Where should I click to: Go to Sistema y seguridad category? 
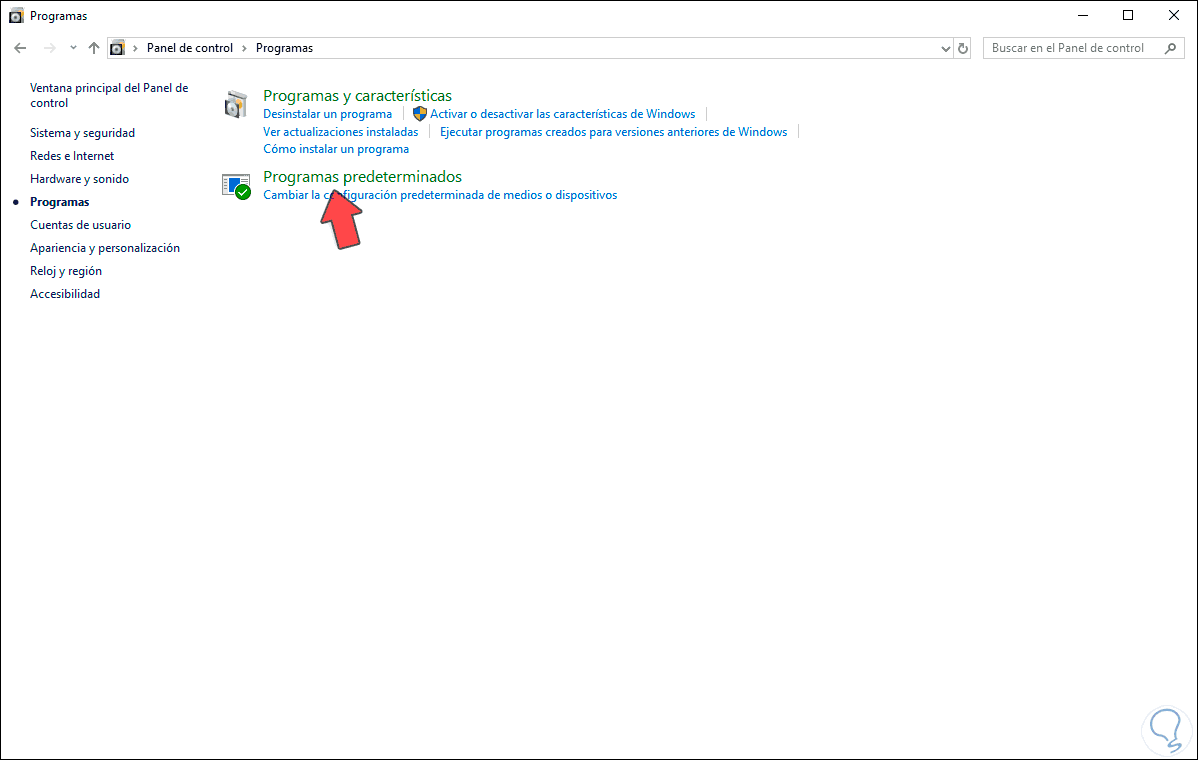83,133
